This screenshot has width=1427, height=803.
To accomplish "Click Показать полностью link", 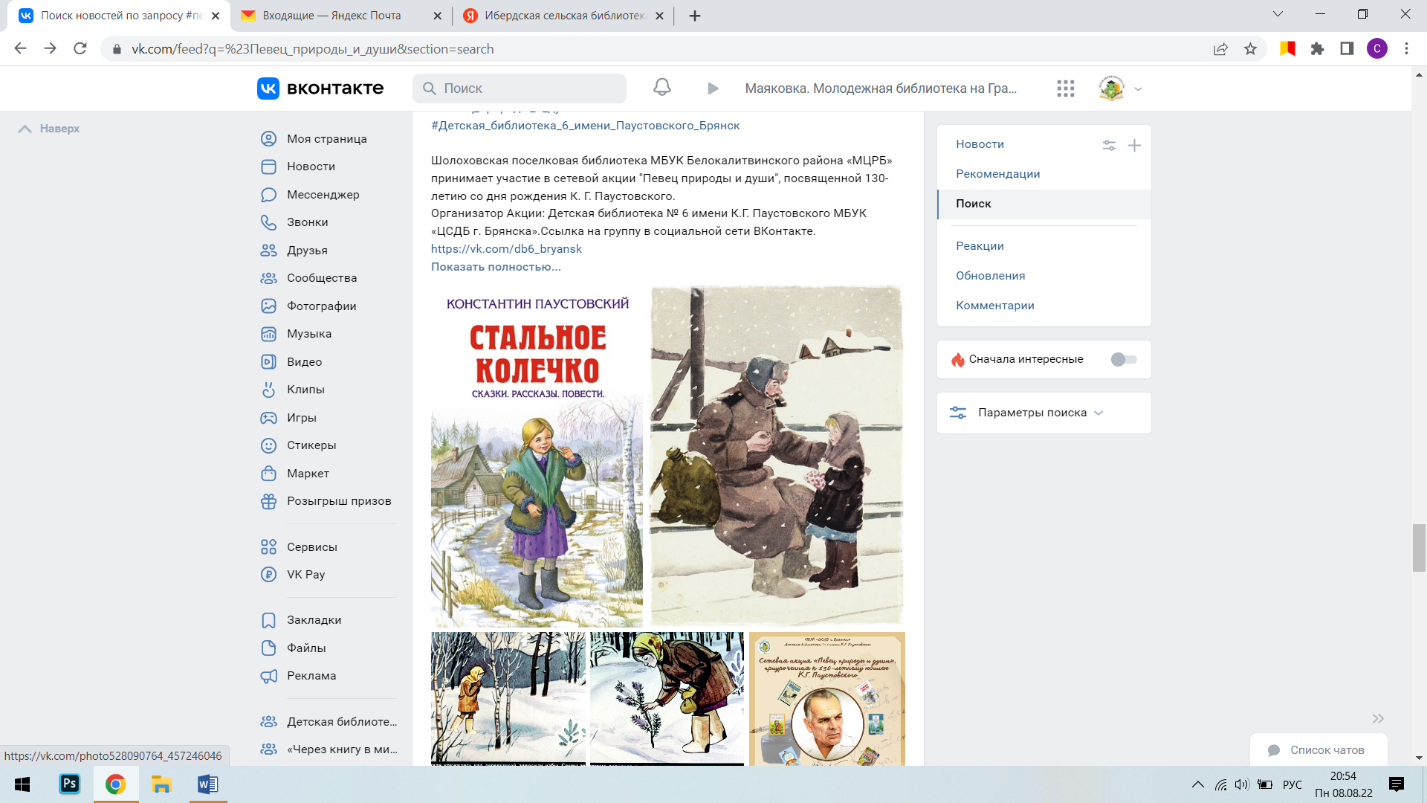I will point(496,267).
